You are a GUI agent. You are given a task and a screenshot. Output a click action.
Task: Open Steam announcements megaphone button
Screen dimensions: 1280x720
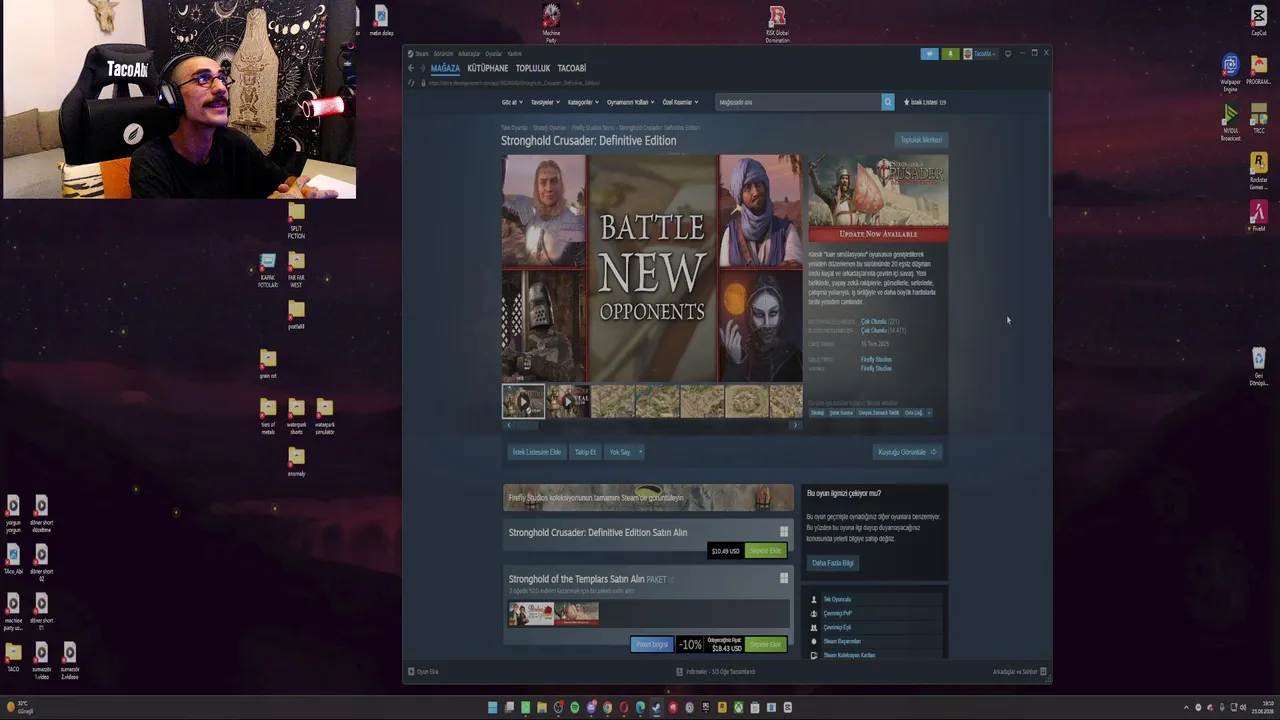pyautogui.click(x=929, y=54)
